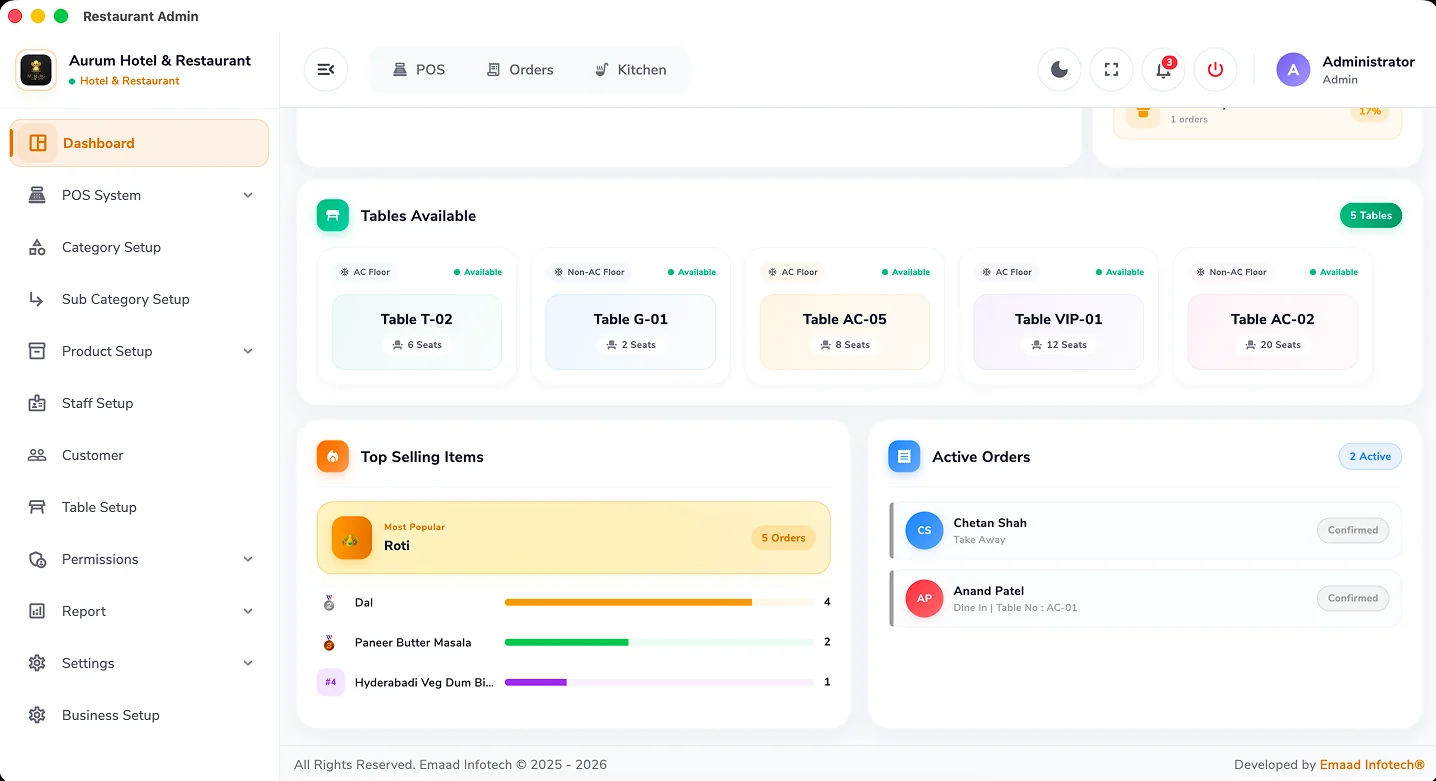Go to the Kitchen tab
This screenshot has width=1436, height=781.
[x=631, y=70]
